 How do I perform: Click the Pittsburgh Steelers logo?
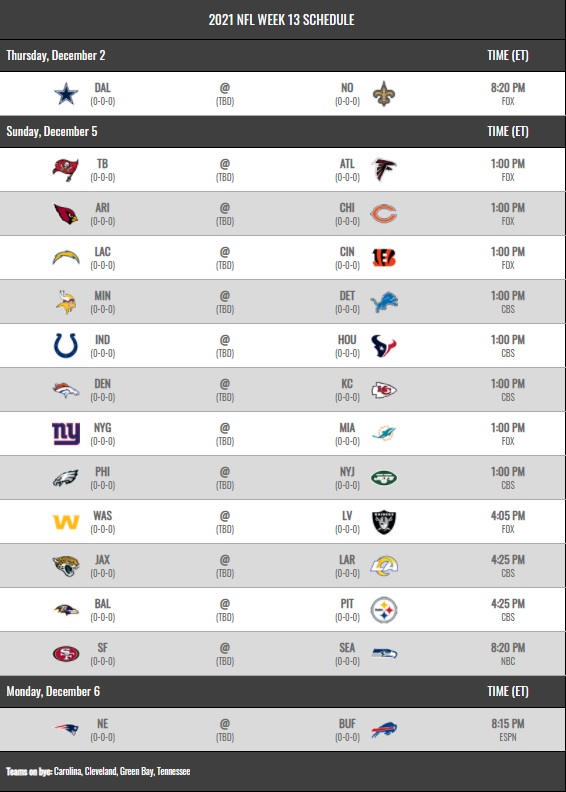(384, 610)
